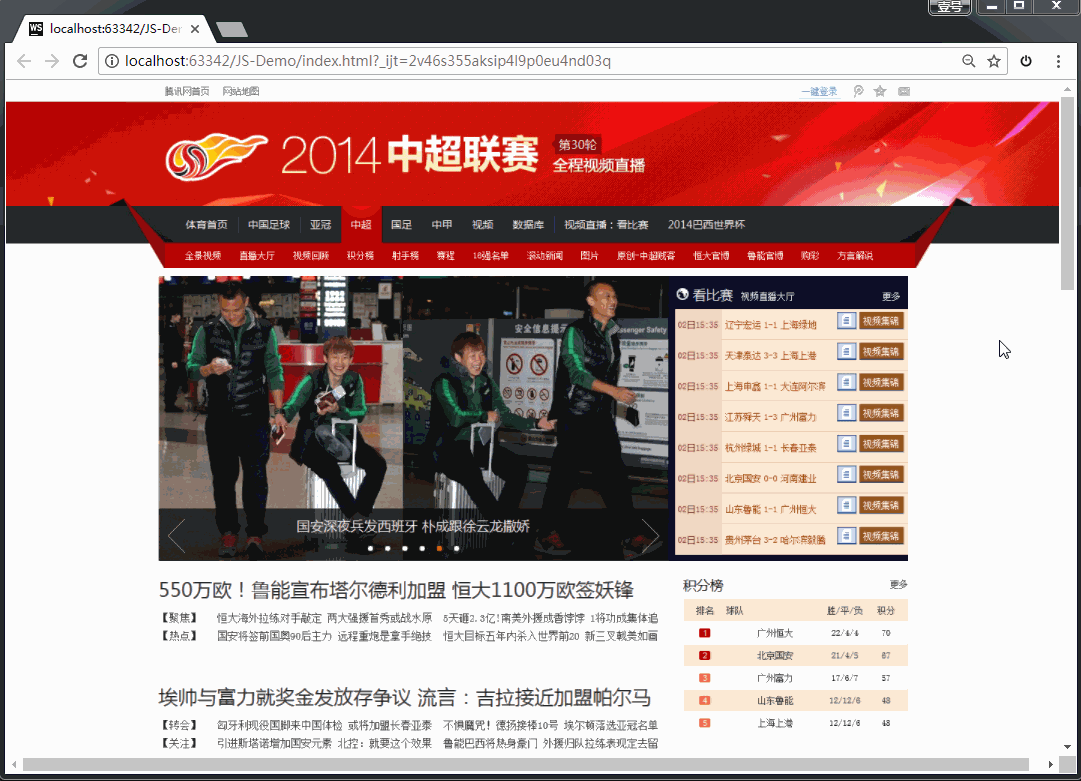Screen dimensions: 1081x781
Task: Click the zoom magnifier icon in address bar
Action: pyautogui.click(x=969, y=61)
